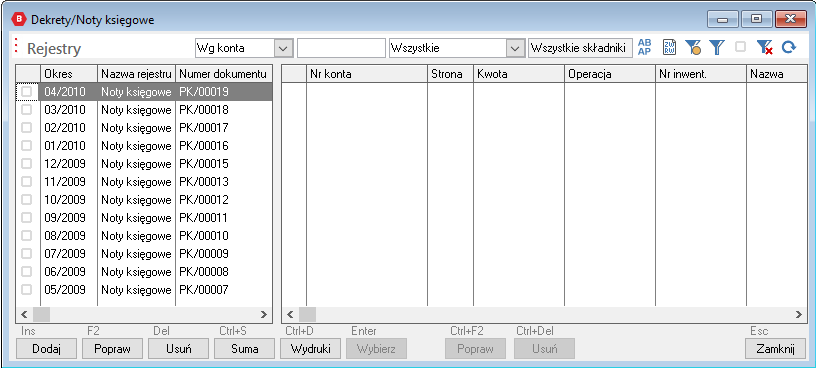
Task: Click the empty search field after Wg konta
Action: (x=341, y=48)
